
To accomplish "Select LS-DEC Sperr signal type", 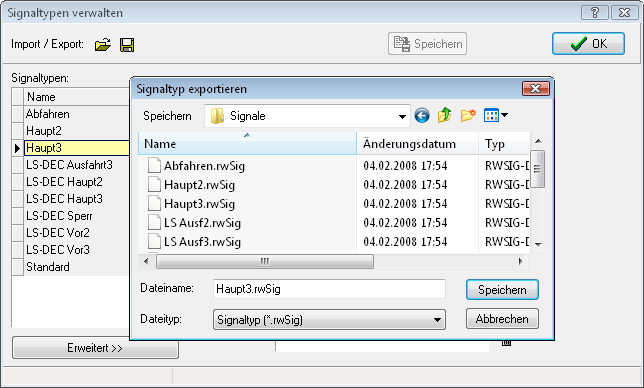I will pos(77,216).
